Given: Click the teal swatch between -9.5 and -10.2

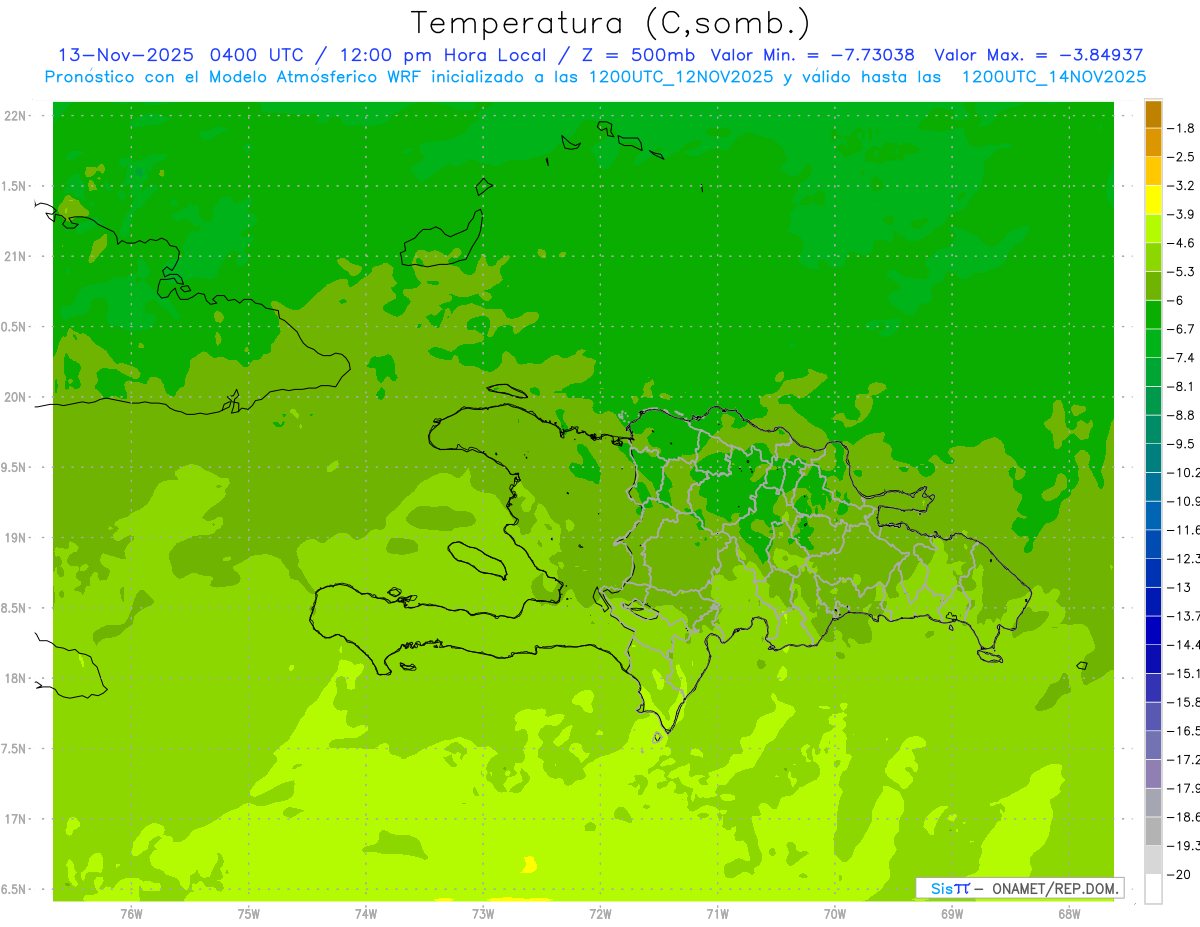Looking at the screenshot, I should point(1153,458).
